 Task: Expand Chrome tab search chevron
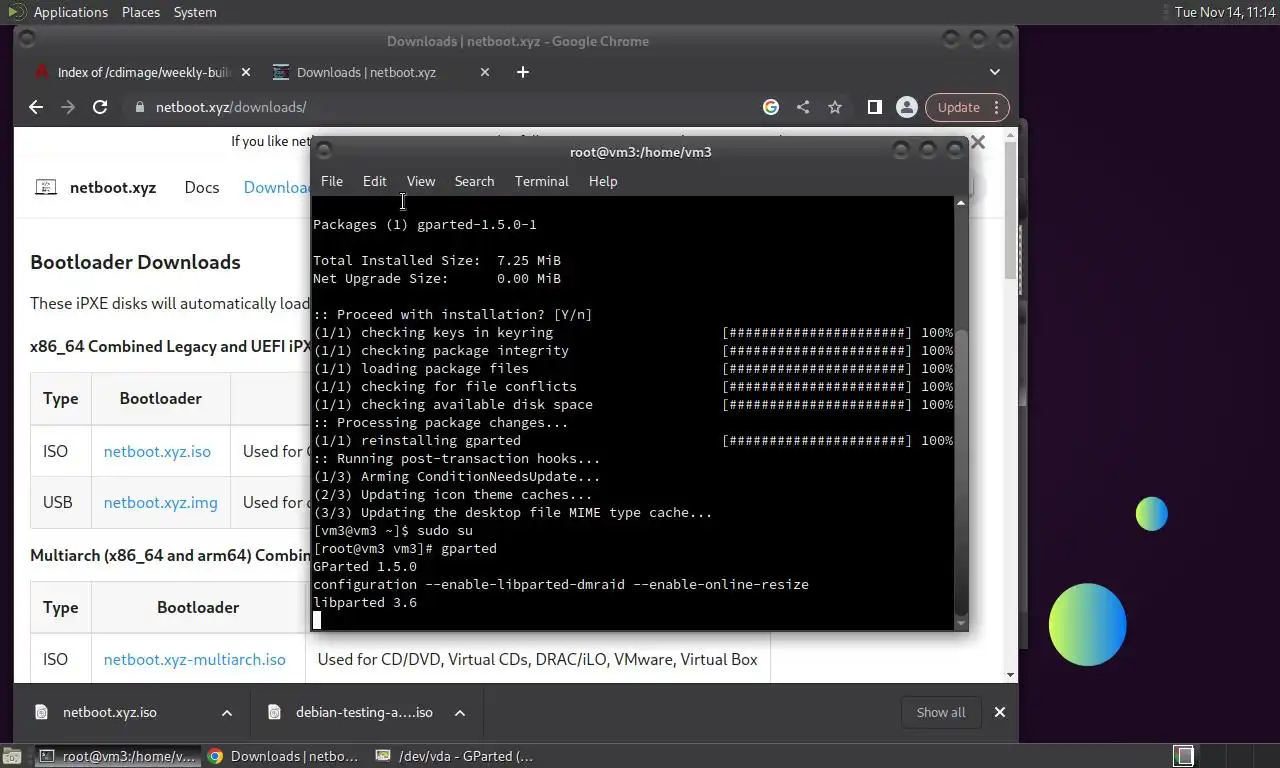click(x=994, y=72)
